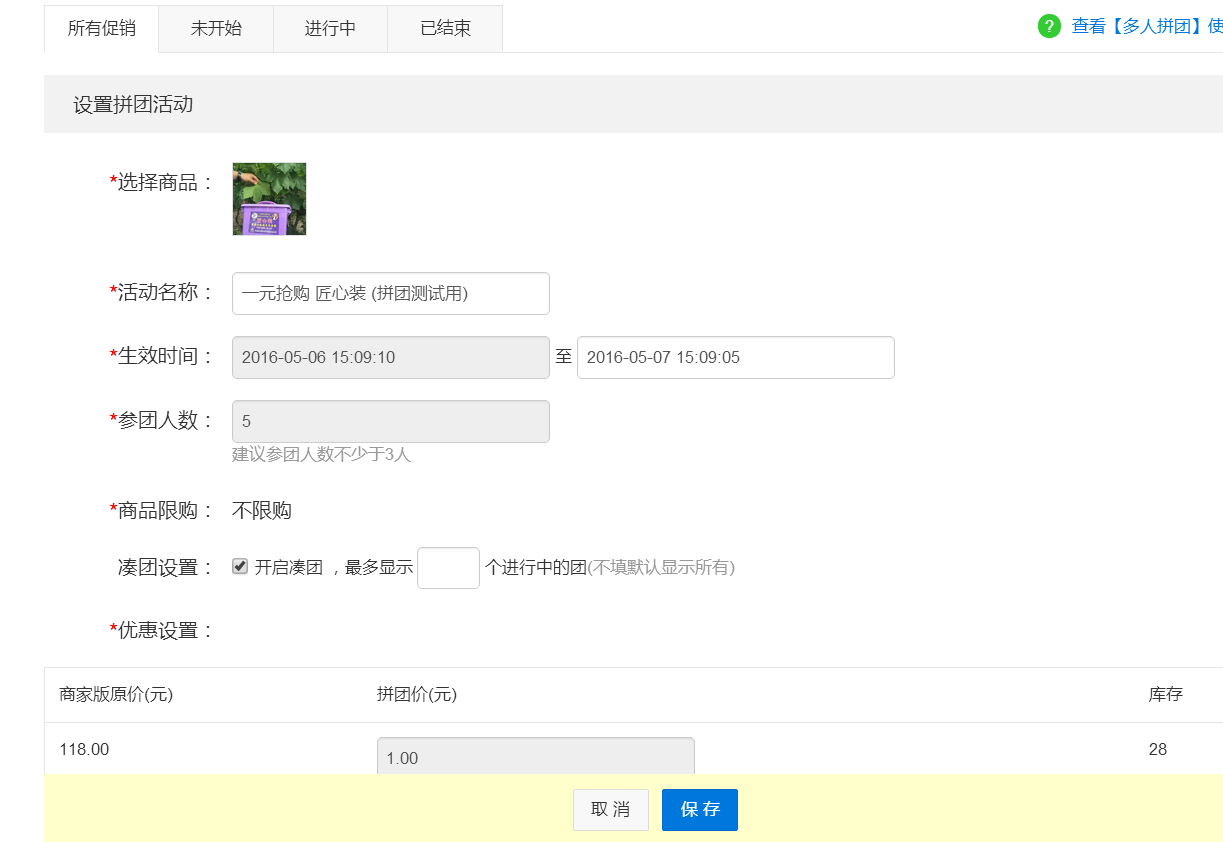
Task: Click the text 个进行中的团(不填默认显示所有)
Action: [x=610, y=567]
